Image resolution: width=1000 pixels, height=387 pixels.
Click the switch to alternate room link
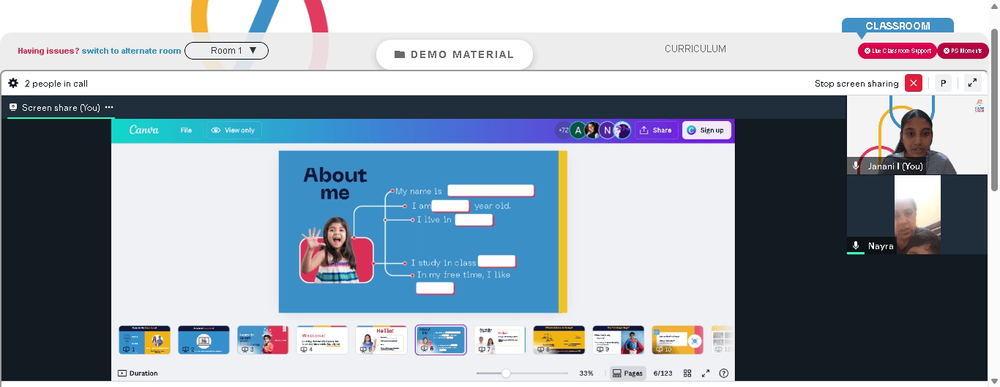131,50
